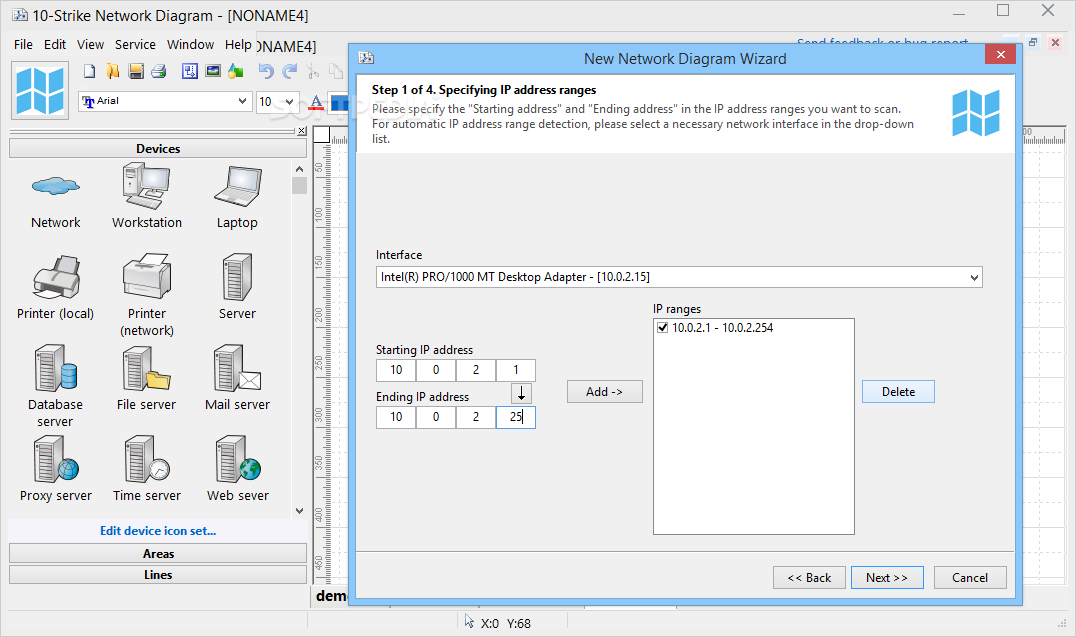The image size is (1076, 637).
Task: Click the Delete button
Action: coord(898,391)
